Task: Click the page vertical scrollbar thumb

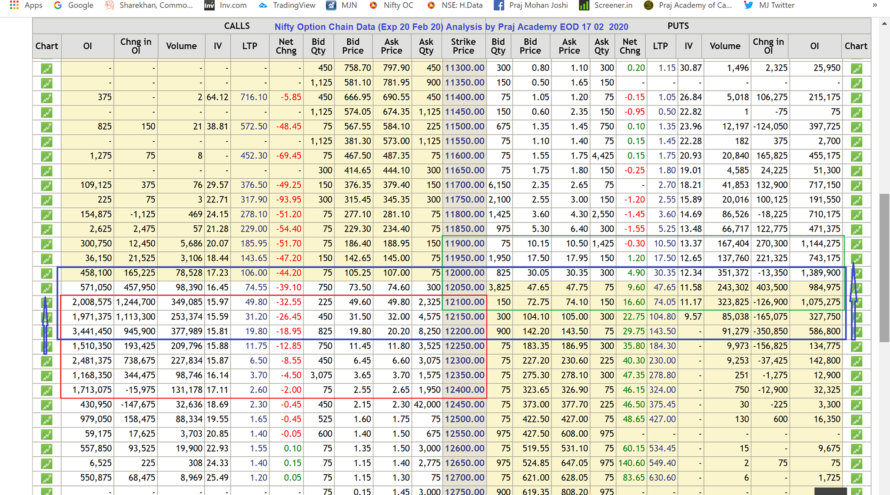Action: 884,268
